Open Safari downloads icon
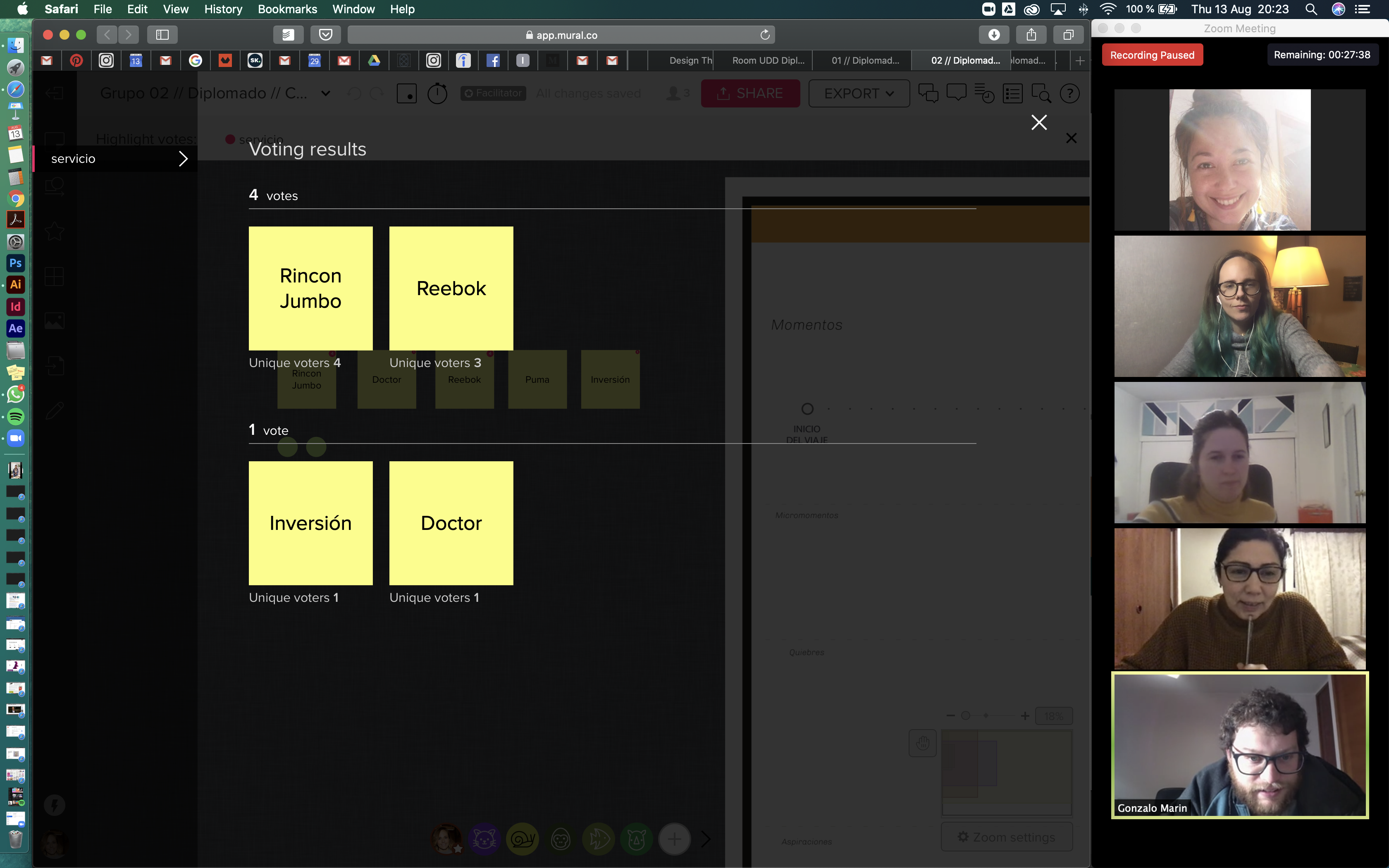The image size is (1389, 868). point(994,35)
